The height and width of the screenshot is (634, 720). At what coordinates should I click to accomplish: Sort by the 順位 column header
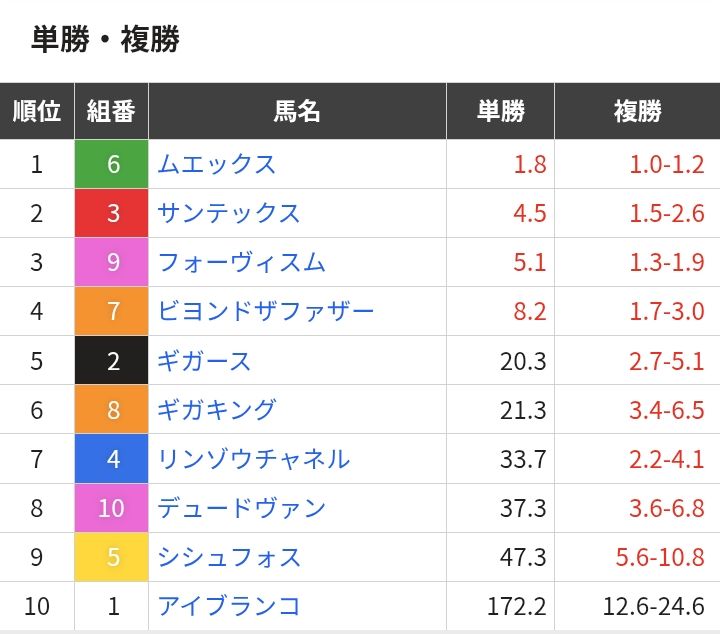point(37,111)
